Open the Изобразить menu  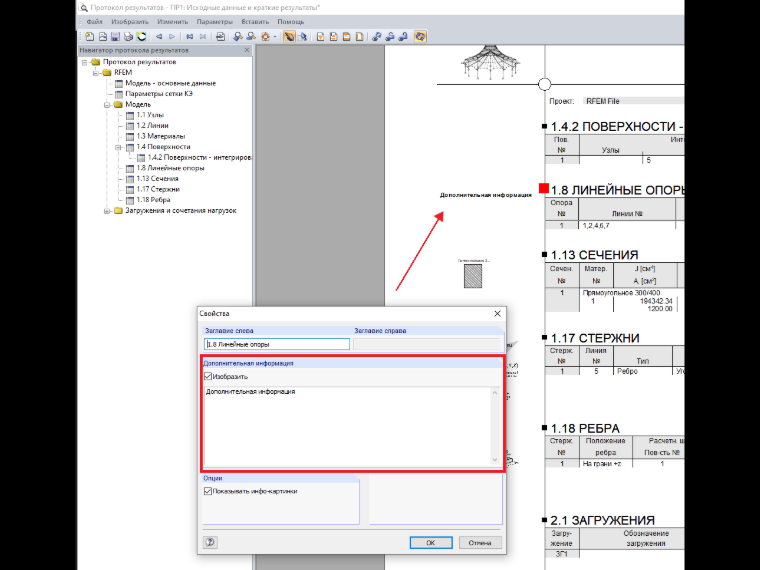(130, 22)
